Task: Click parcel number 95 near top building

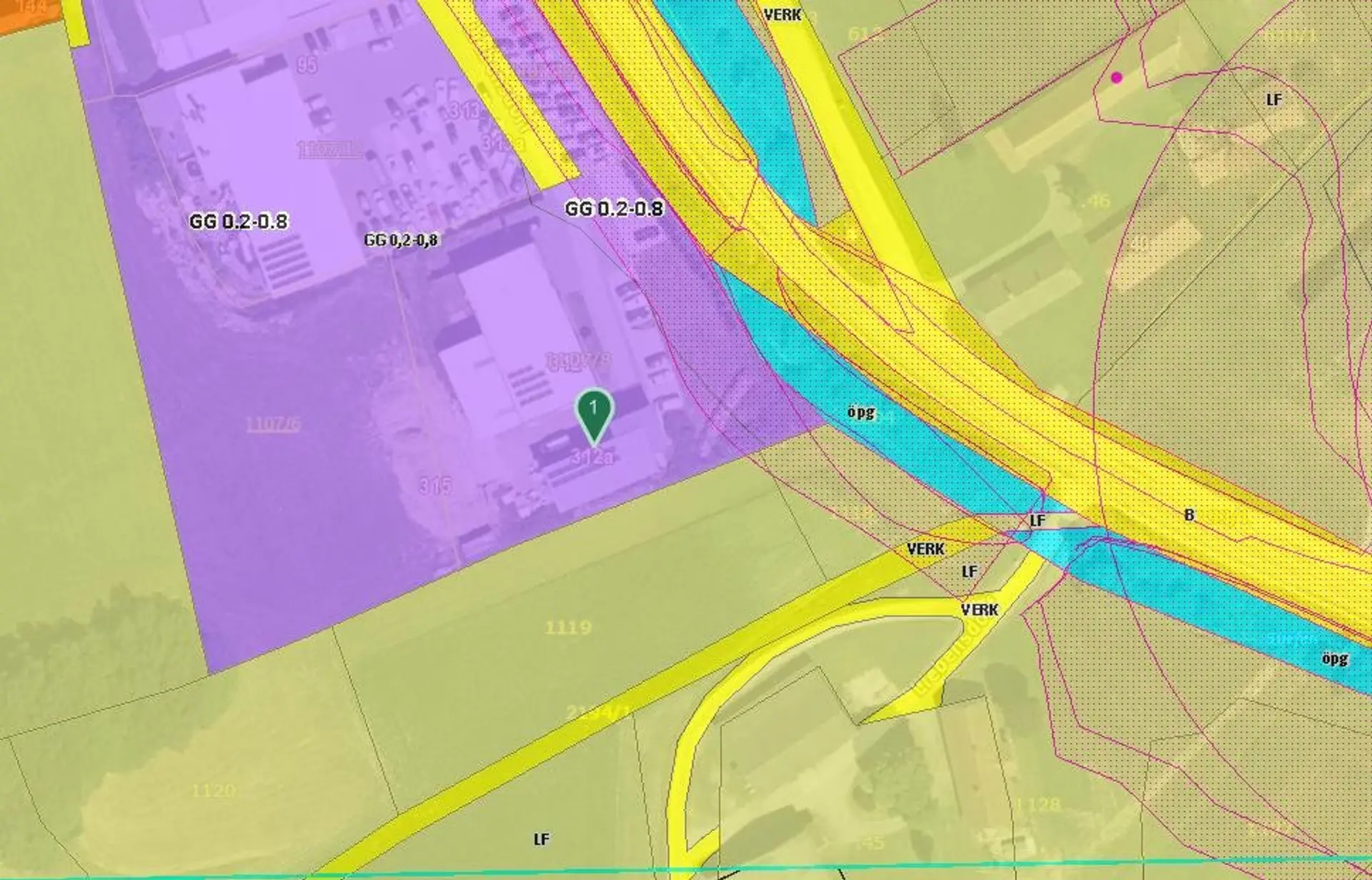Action: [x=307, y=64]
